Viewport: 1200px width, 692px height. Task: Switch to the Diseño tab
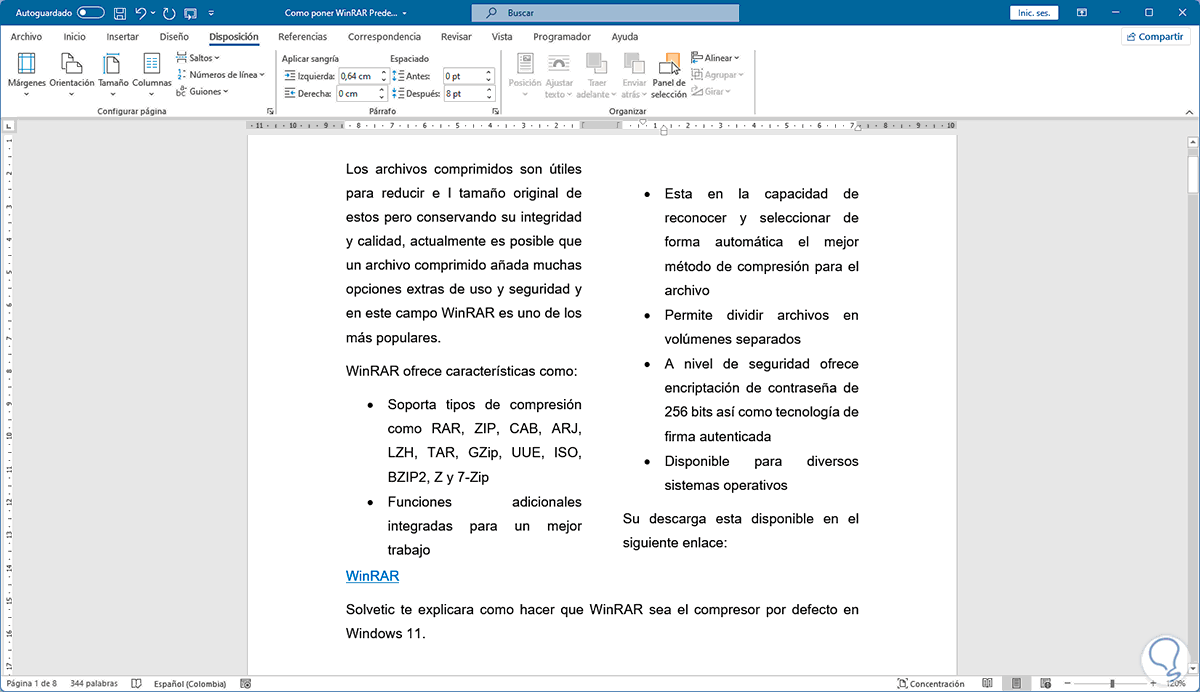tap(174, 37)
